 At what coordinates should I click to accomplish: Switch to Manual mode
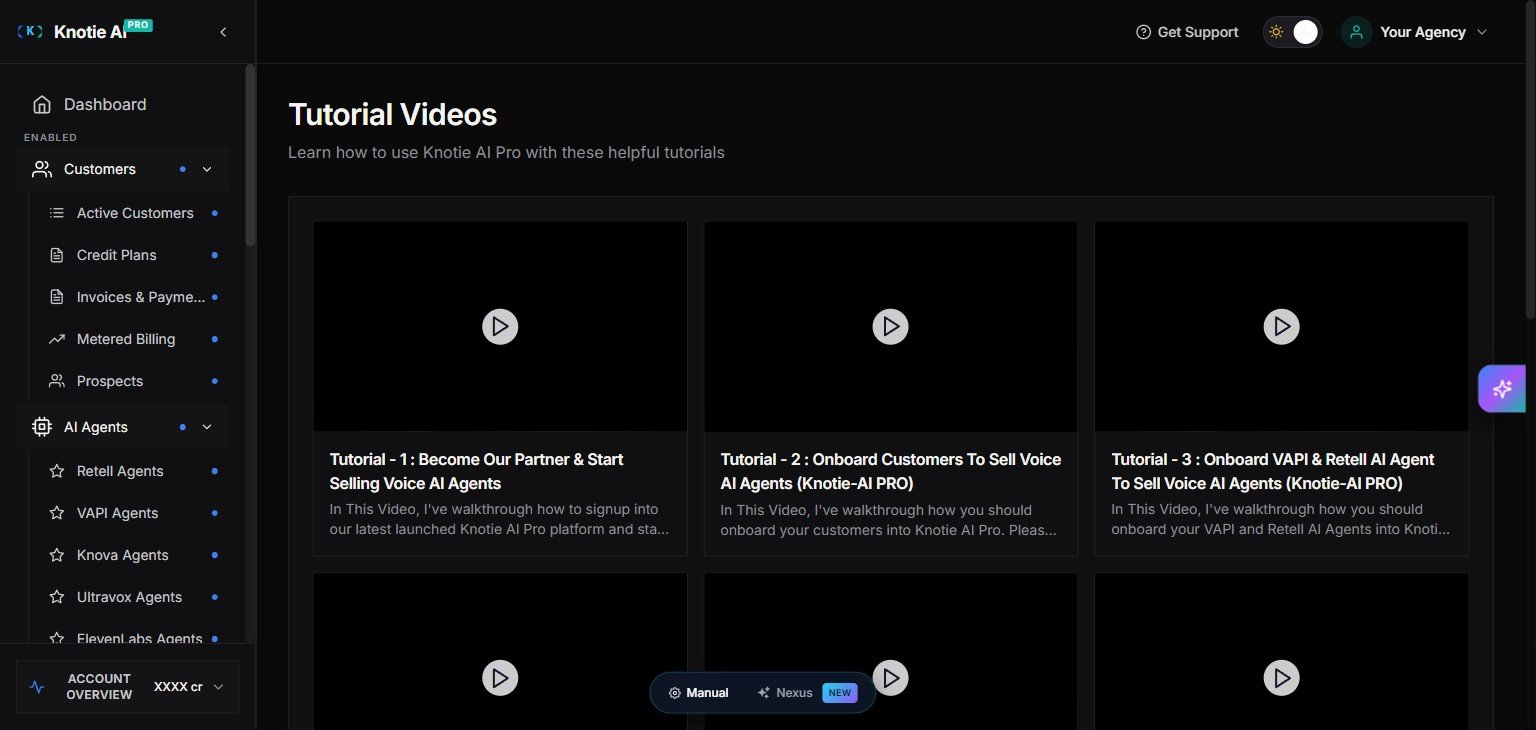tap(699, 693)
